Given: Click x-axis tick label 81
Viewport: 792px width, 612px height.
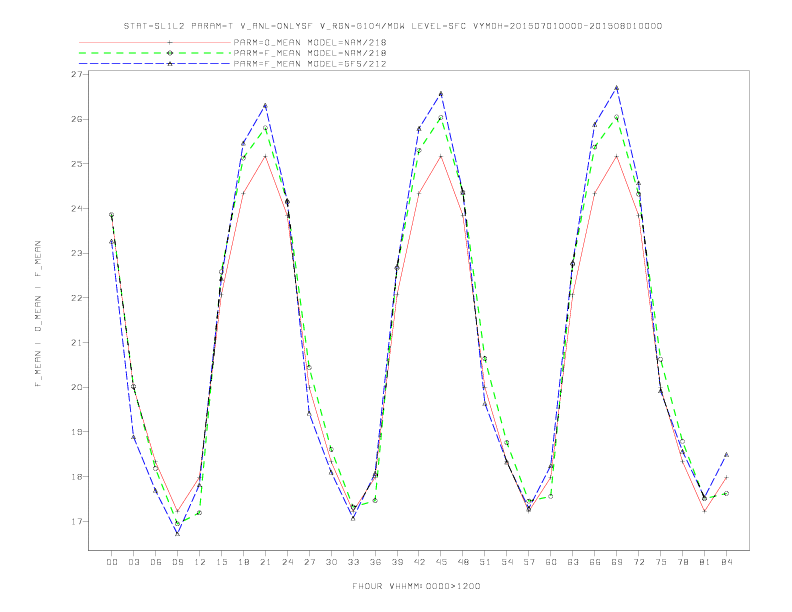Looking at the screenshot, I should click(705, 562).
